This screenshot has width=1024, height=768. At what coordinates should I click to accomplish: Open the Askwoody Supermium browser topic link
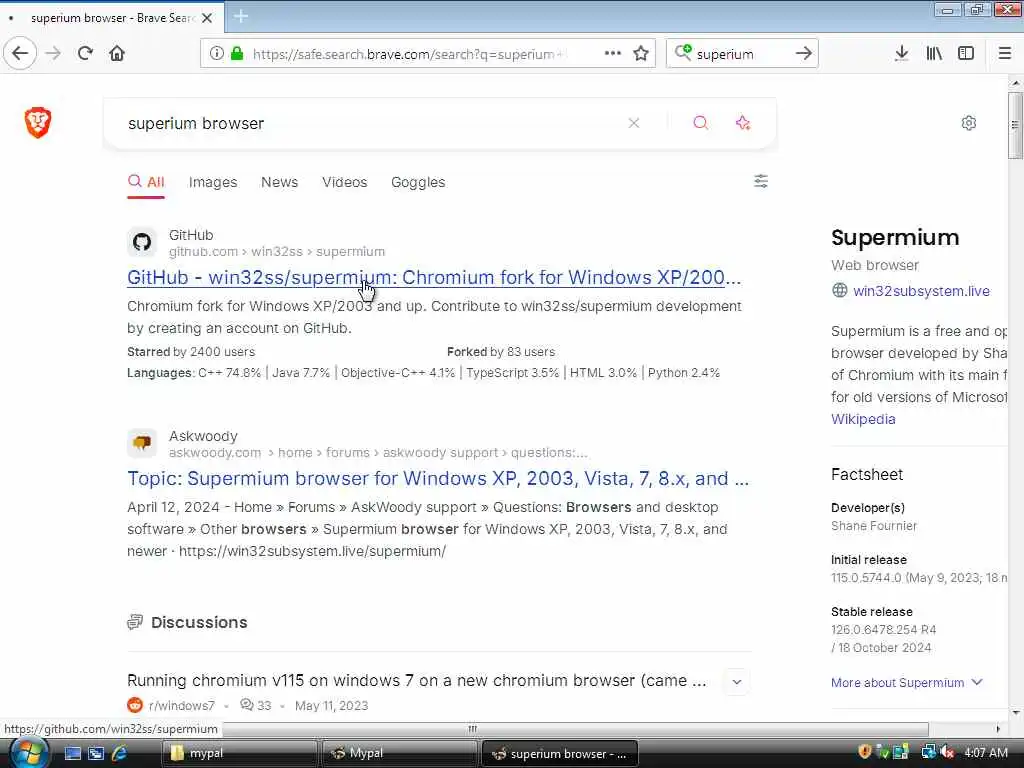pos(438,479)
